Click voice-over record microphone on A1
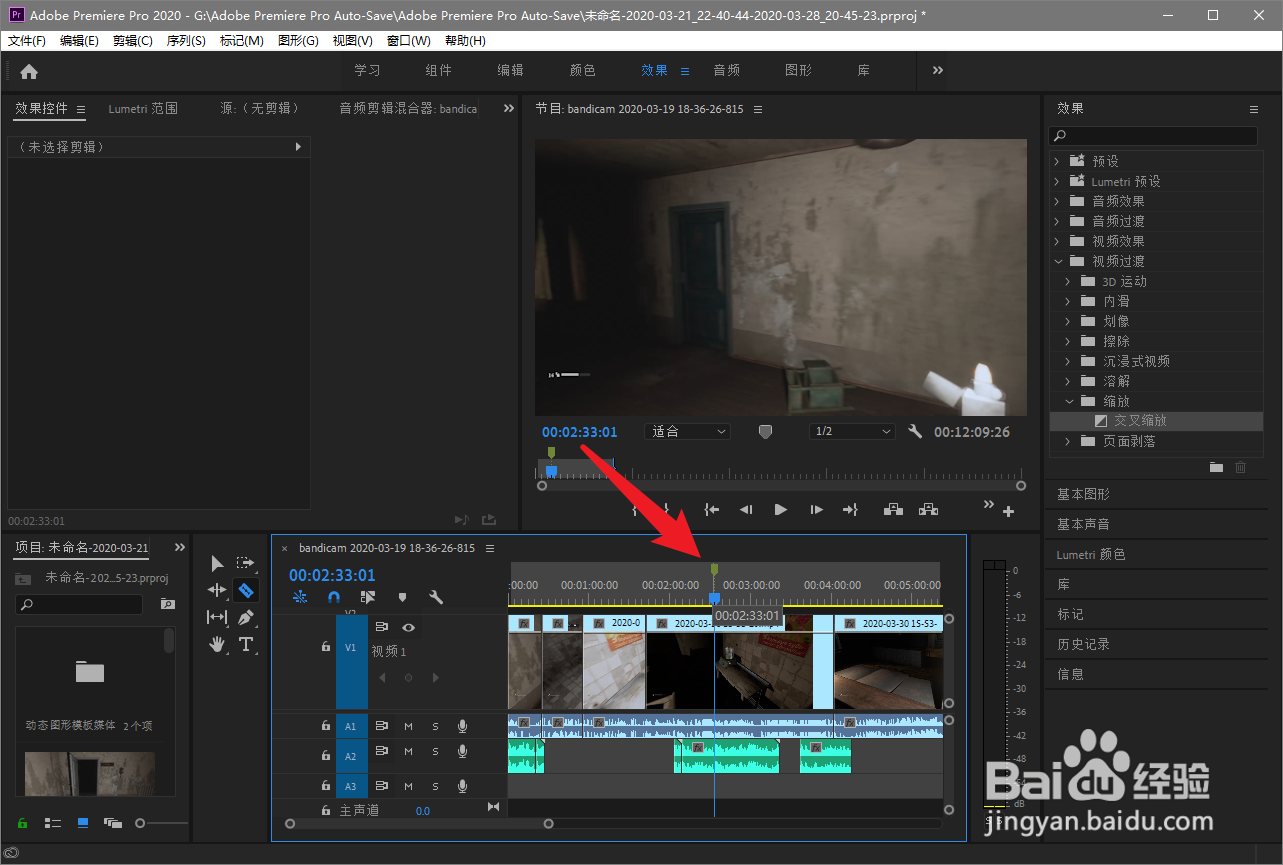Image resolution: width=1283 pixels, height=865 pixels. (462, 726)
